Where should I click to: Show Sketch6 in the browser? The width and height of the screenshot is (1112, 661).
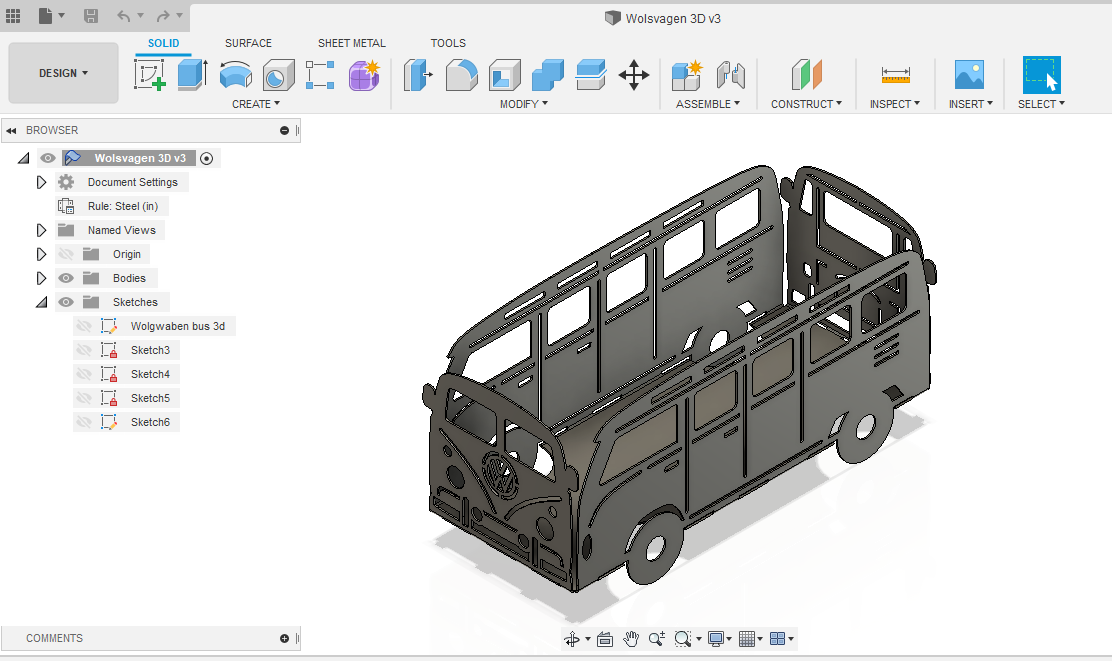(84, 422)
